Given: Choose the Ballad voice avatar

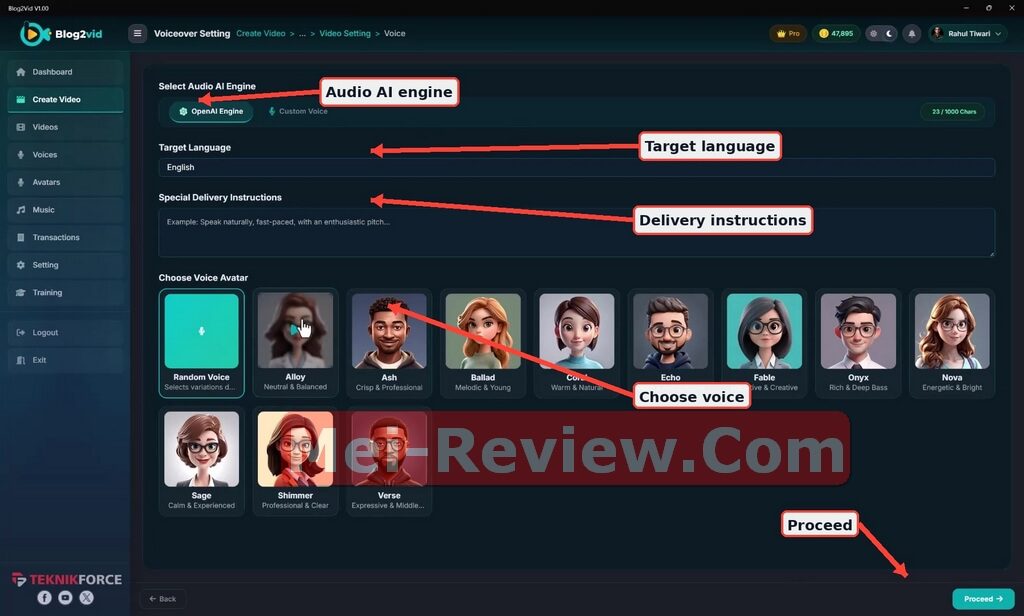Looking at the screenshot, I should 483,343.
